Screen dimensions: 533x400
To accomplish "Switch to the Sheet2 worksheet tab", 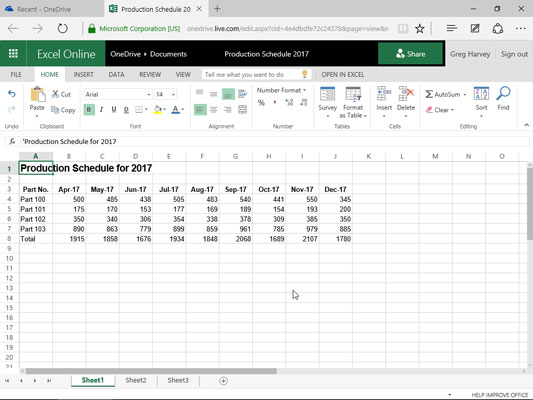I will pos(136,380).
